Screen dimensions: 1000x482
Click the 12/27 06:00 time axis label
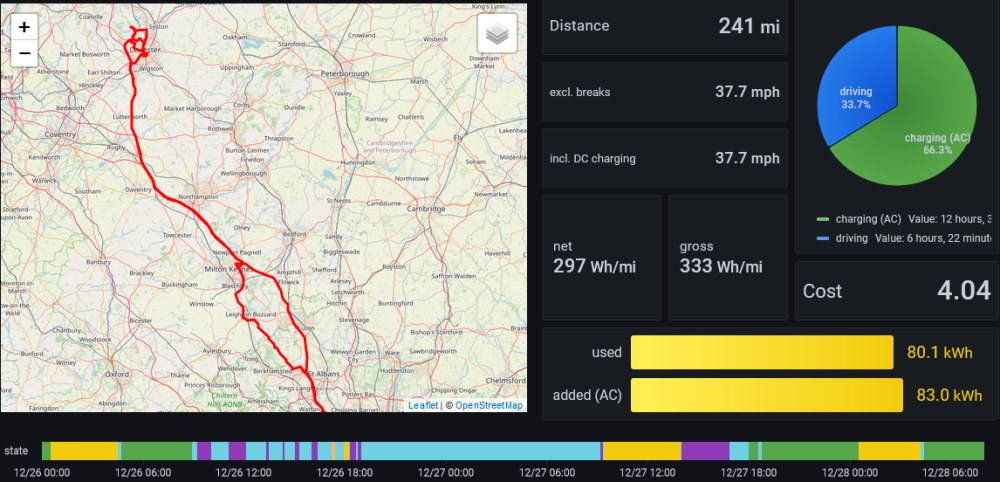pos(547,473)
